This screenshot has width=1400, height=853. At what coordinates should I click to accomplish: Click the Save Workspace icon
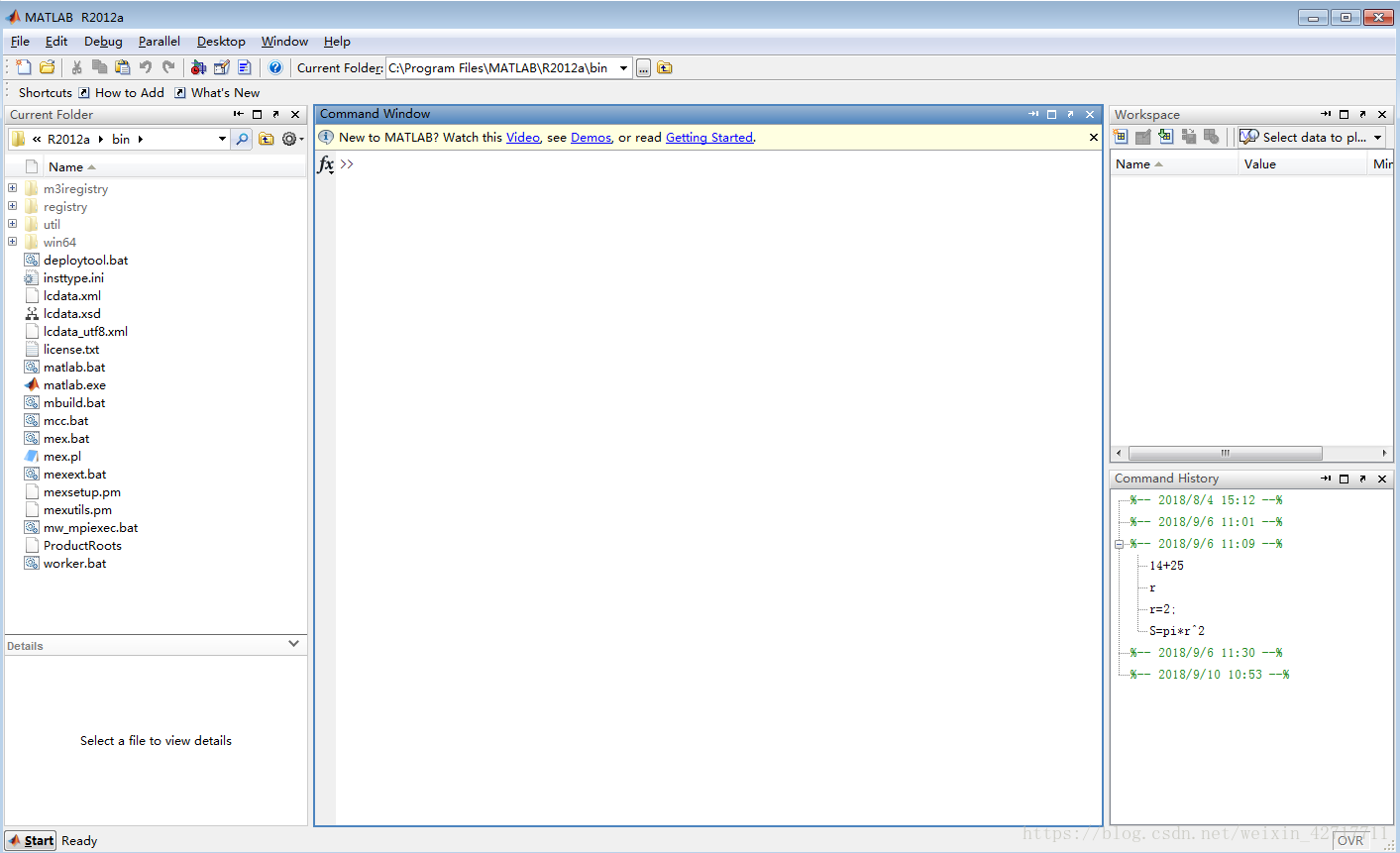[1189, 137]
